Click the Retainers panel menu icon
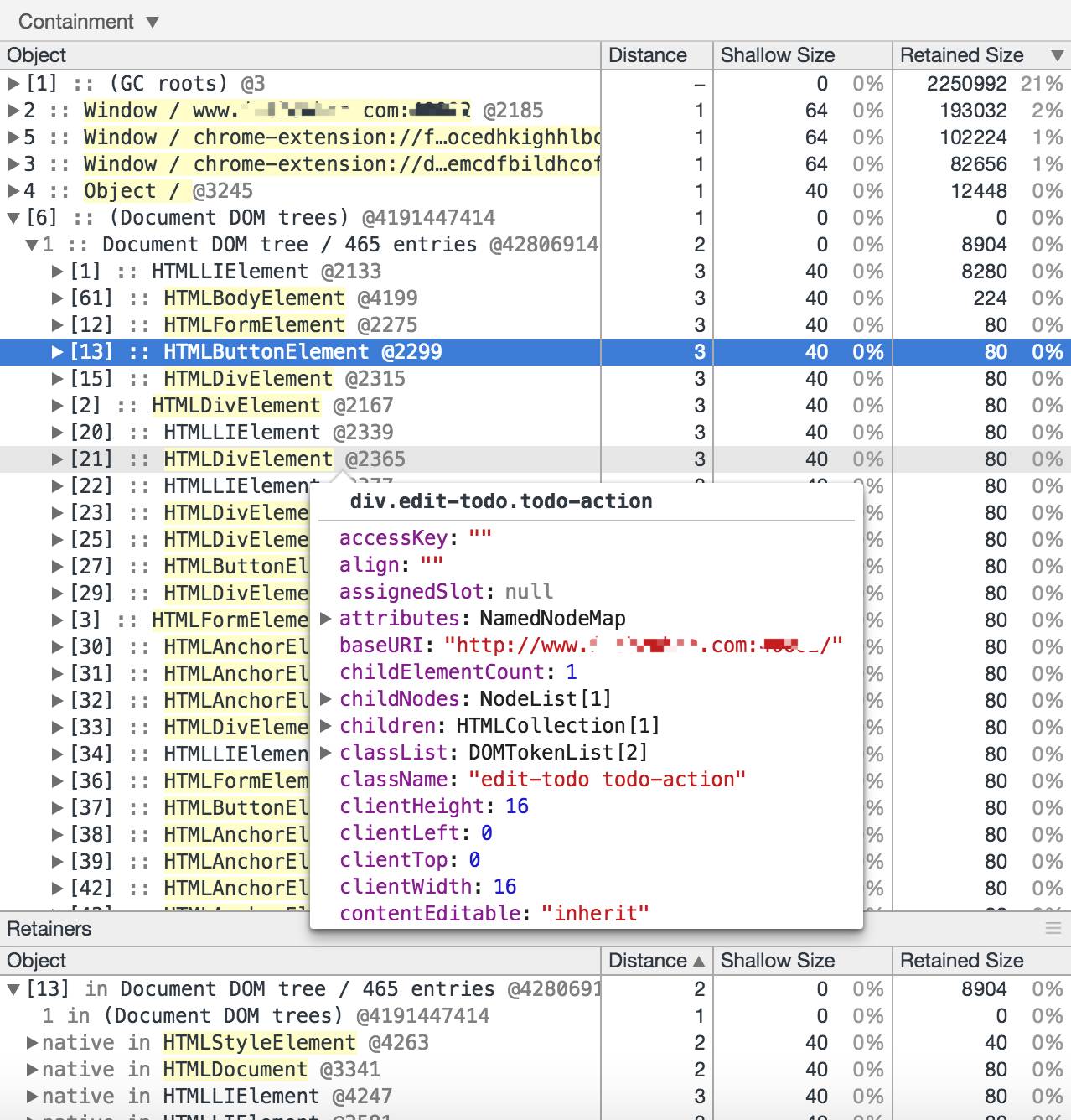This screenshot has width=1071, height=1120. tap(1053, 928)
